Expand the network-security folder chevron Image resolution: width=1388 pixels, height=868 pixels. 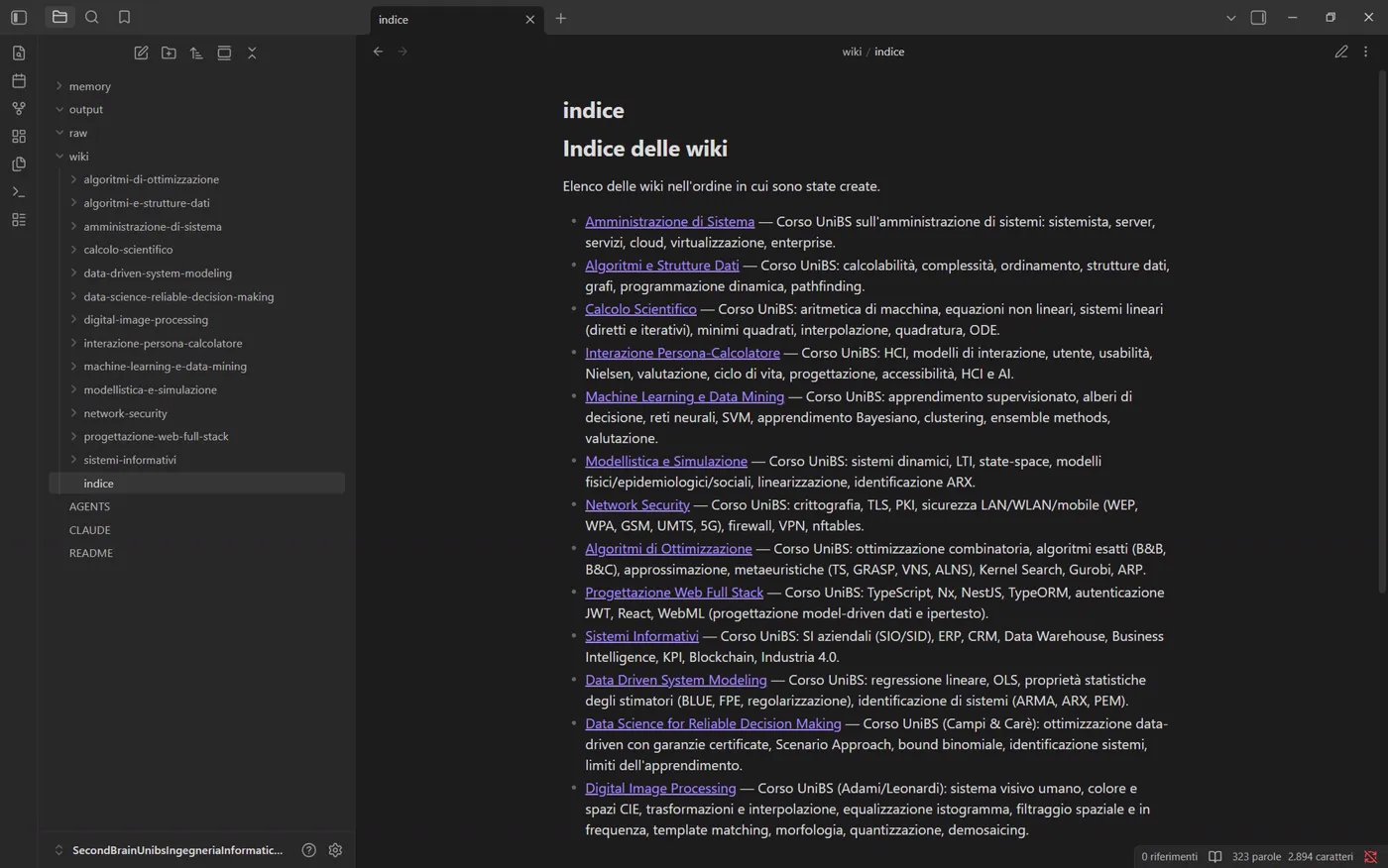pos(73,413)
